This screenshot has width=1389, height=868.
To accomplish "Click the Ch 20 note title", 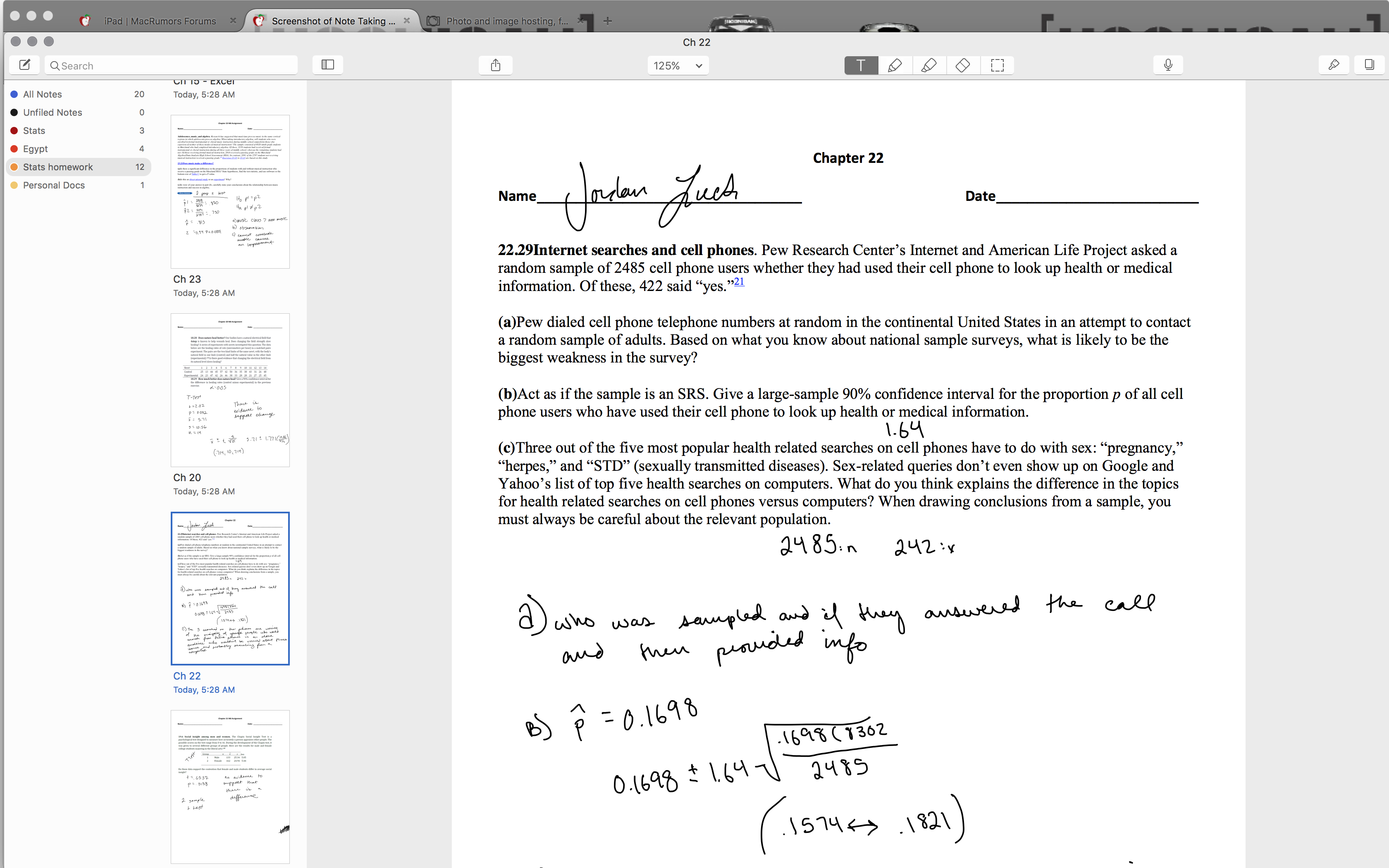I will coord(187,478).
